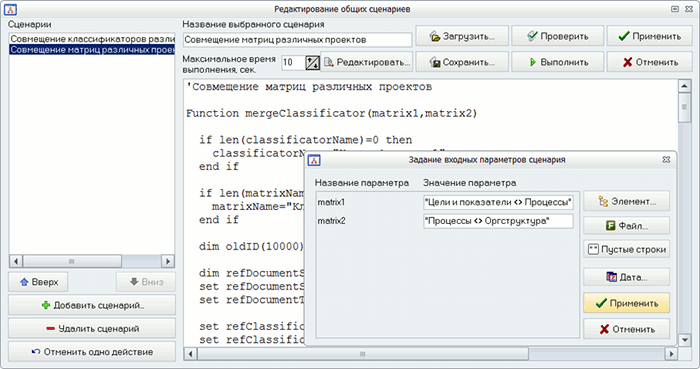
Task: Click Отменить одно действие button
Action: tap(92, 352)
